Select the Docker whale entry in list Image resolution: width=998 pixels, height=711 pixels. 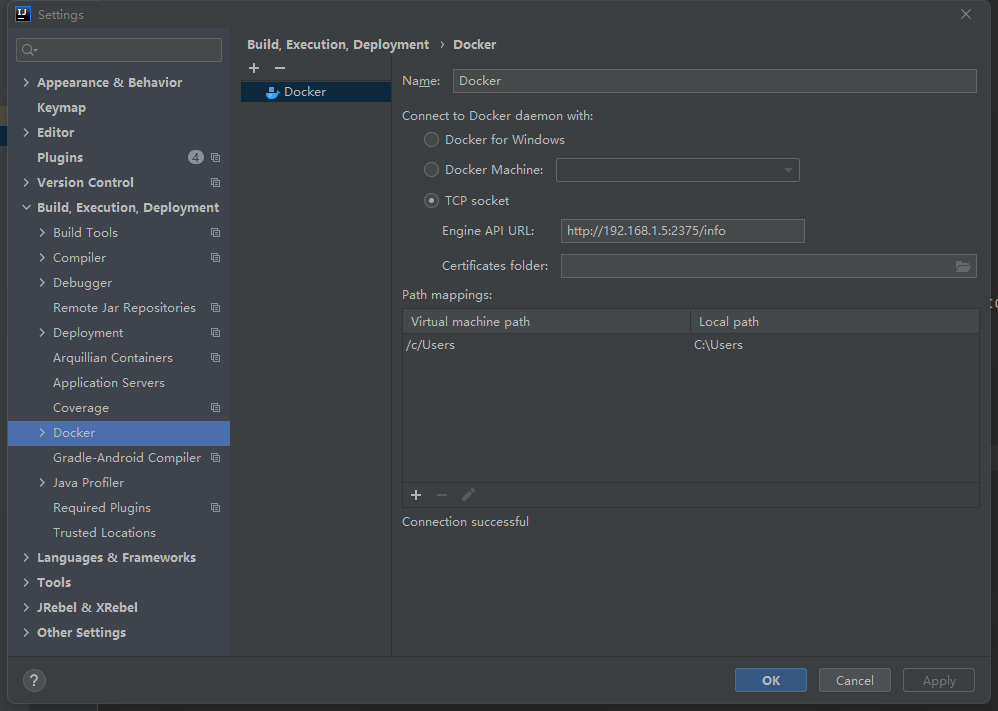pyautogui.click(x=316, y=92)
